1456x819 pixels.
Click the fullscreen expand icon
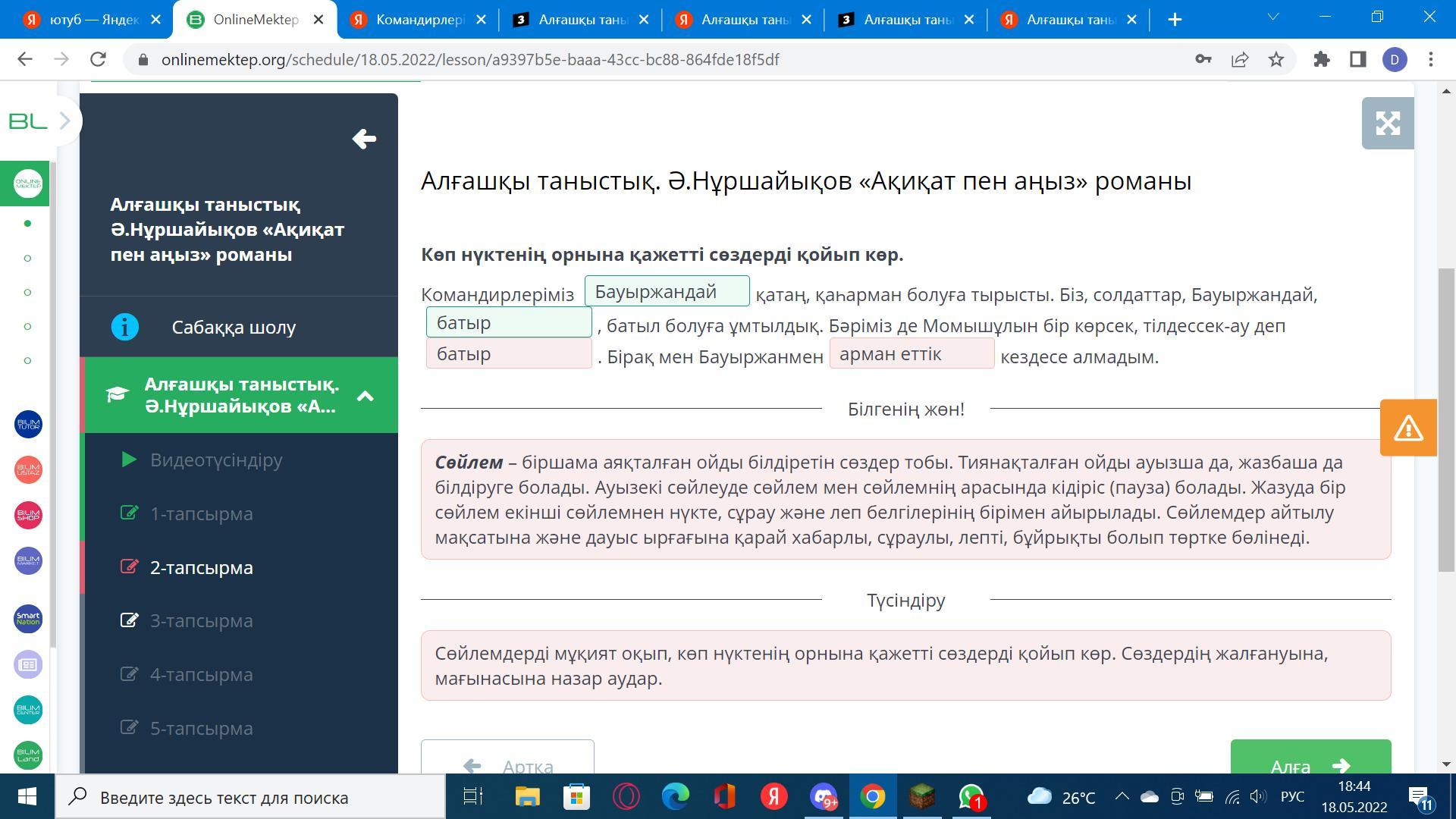coord(1387,123)
